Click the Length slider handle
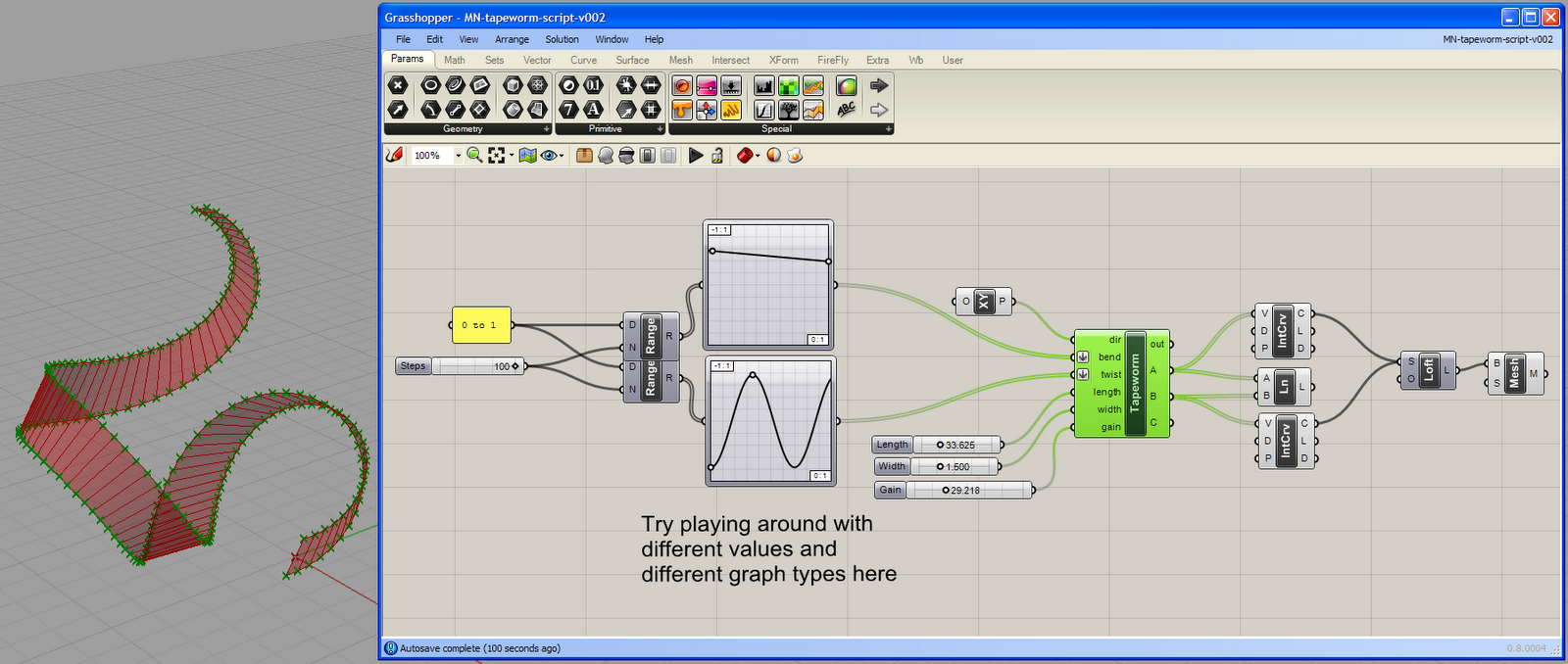Viewport: 1568px width, 664px height. pos(940,445)
